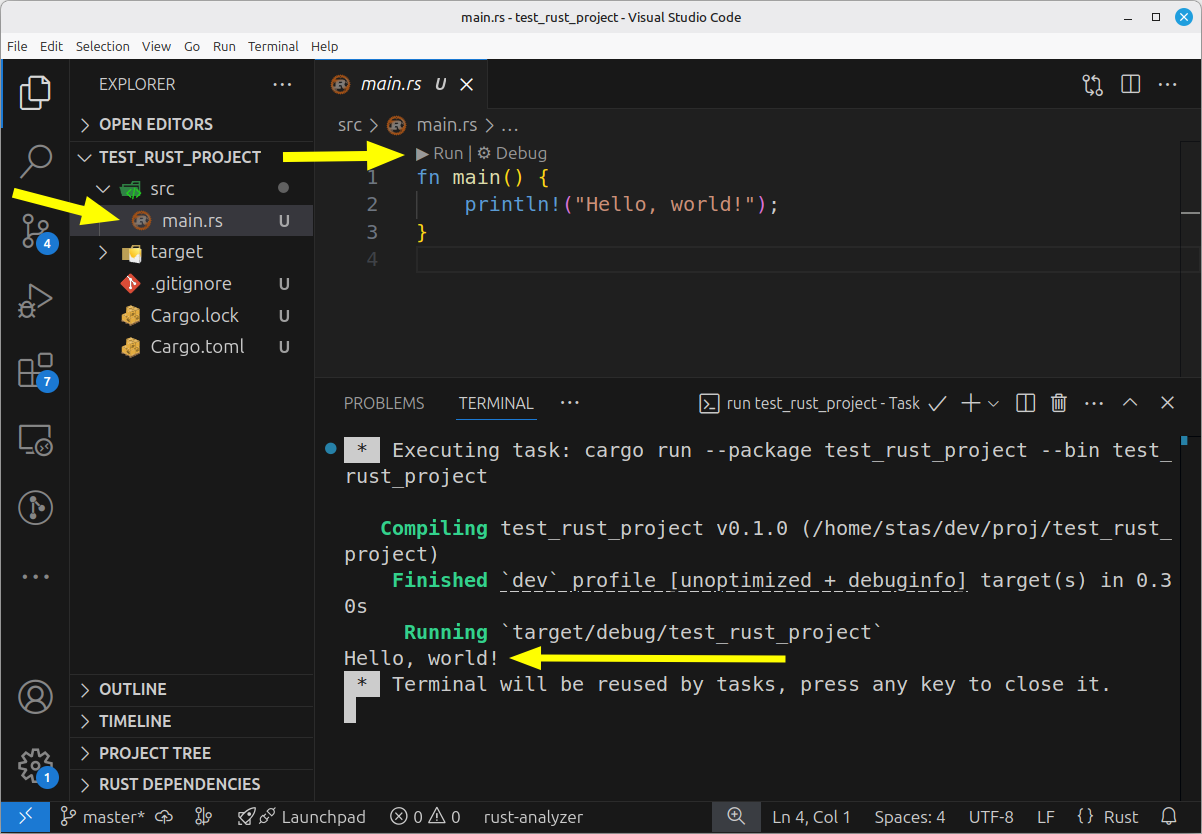Expand the target folder

pos(103,252)
